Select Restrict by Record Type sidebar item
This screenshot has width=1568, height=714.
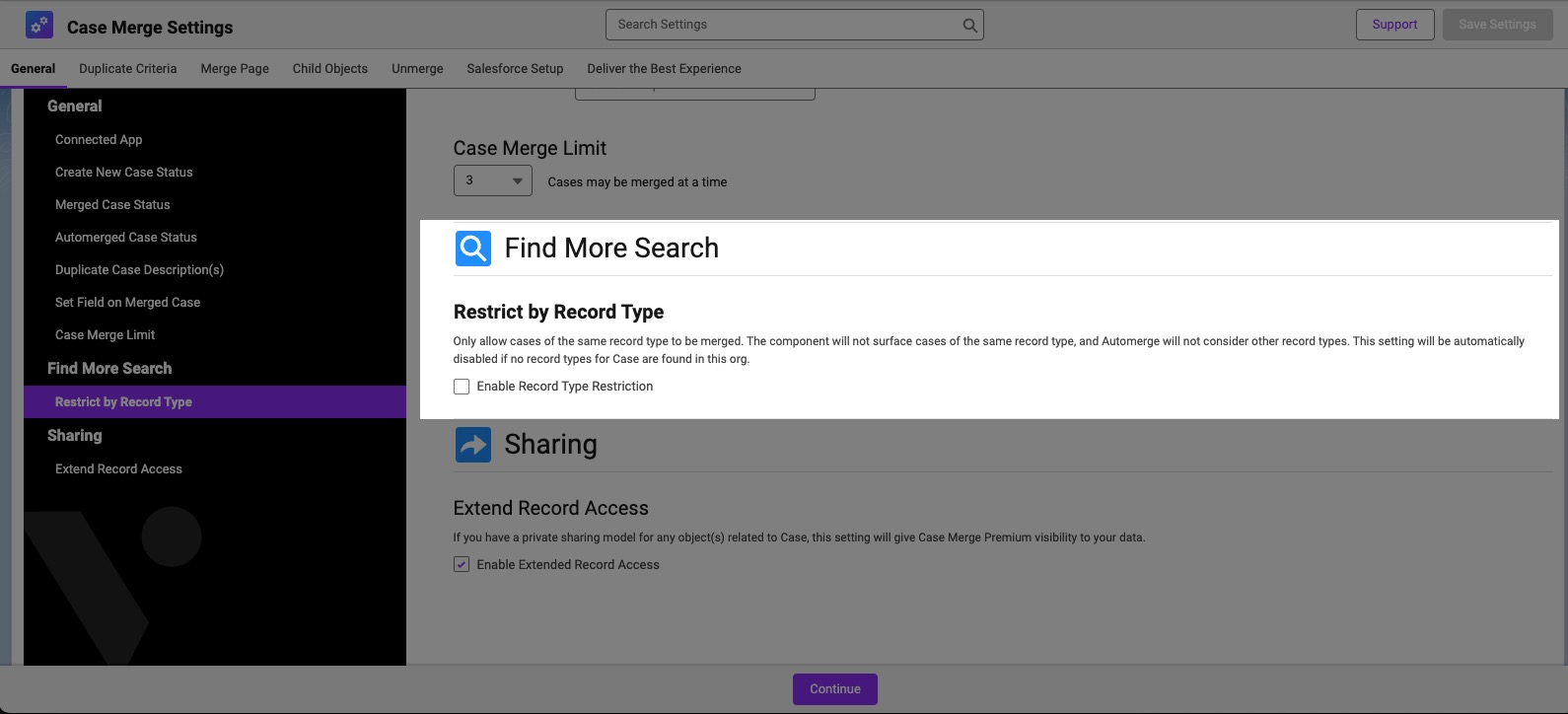pos(215,402)
